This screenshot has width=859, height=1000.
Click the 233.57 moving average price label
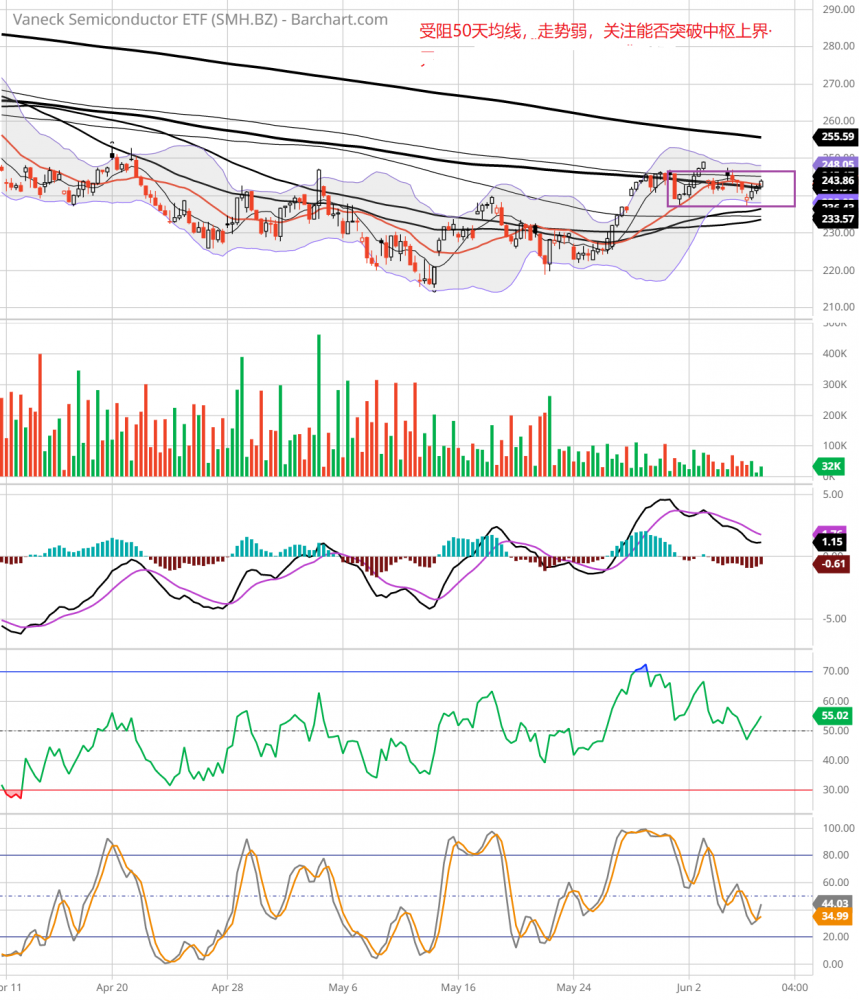837,219
